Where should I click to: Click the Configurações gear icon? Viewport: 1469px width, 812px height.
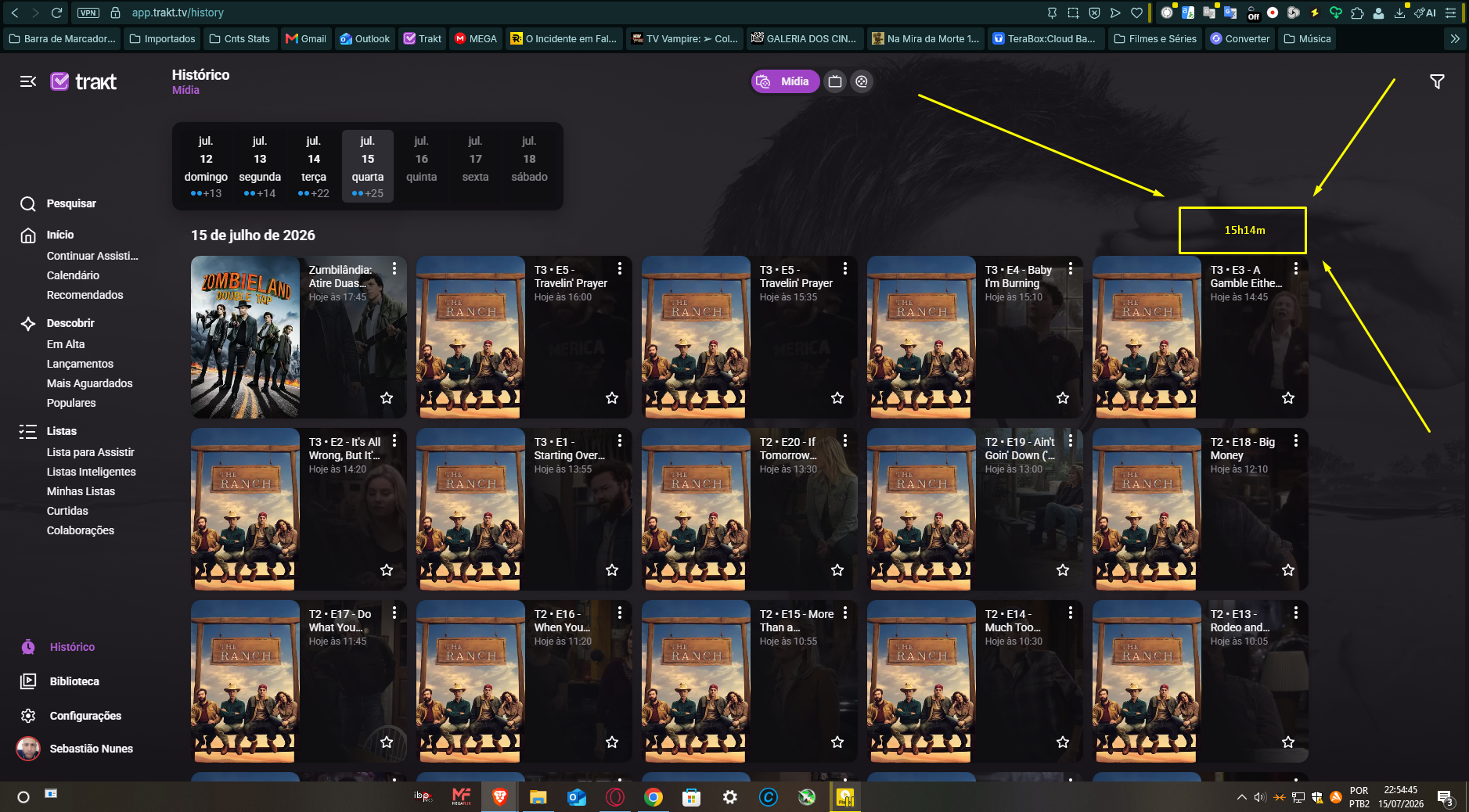coord(28,716)
